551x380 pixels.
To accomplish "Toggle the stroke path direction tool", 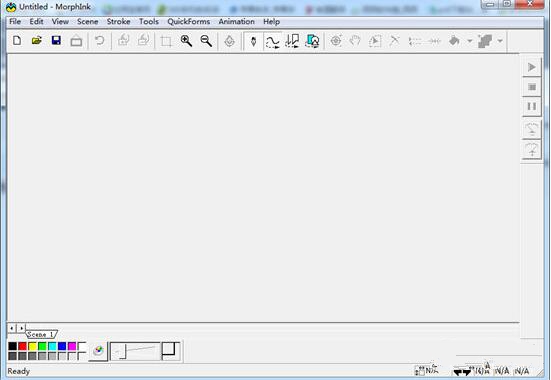I will click(292, 41).
